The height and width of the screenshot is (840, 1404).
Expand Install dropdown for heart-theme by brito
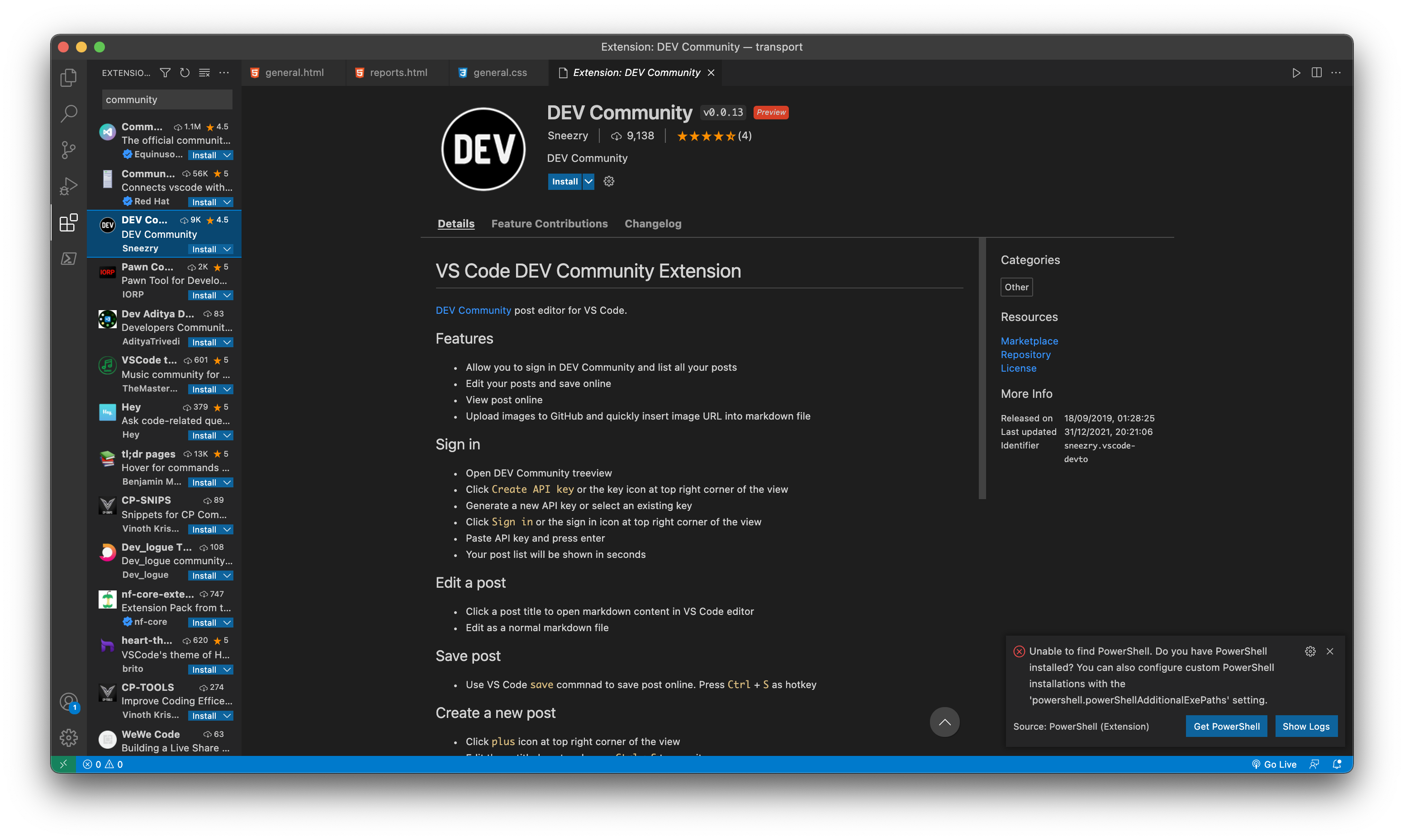click(227, 670)
